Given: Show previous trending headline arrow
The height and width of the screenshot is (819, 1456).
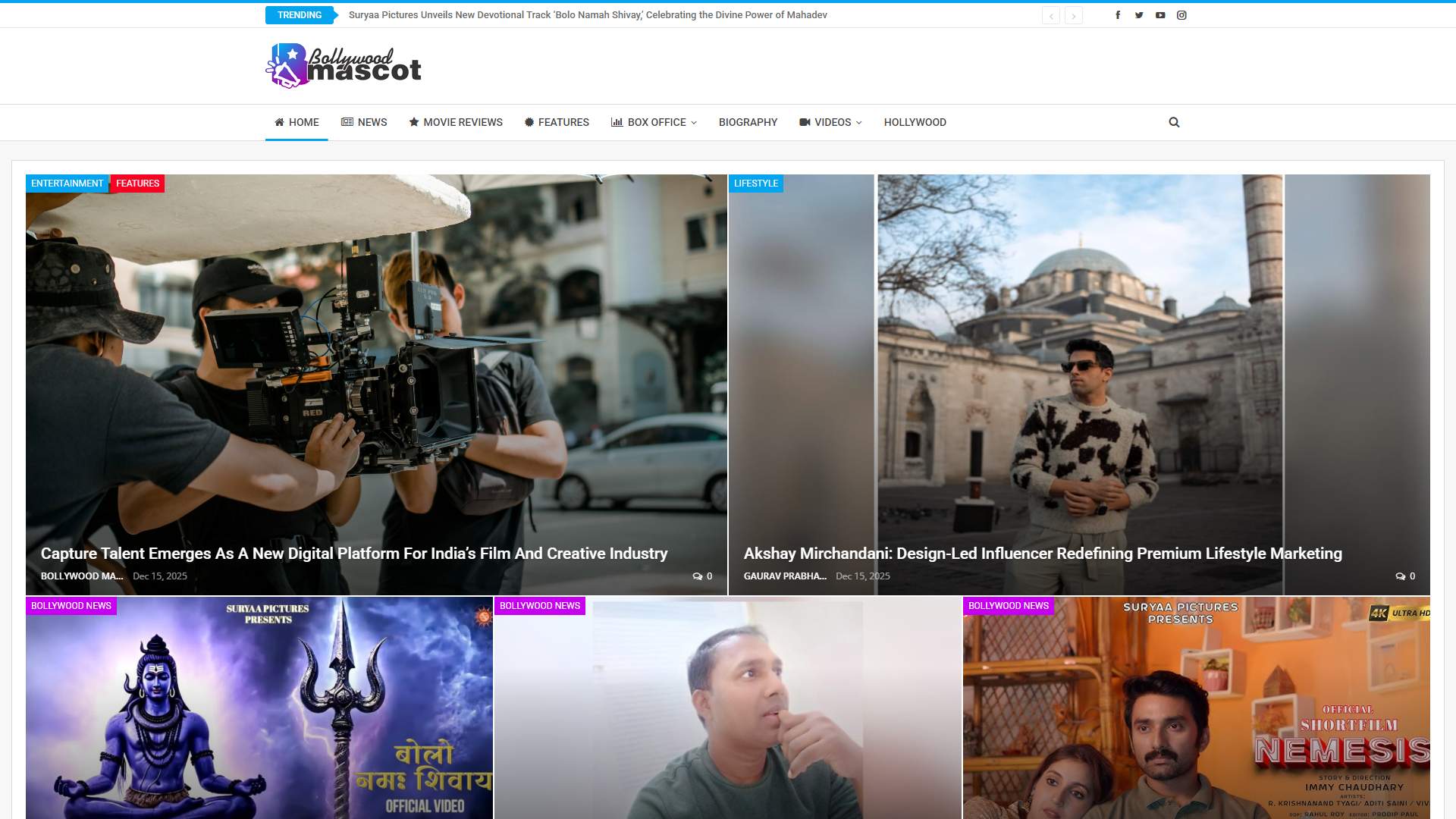Looking at the screenshot, I should (1051, 16).
